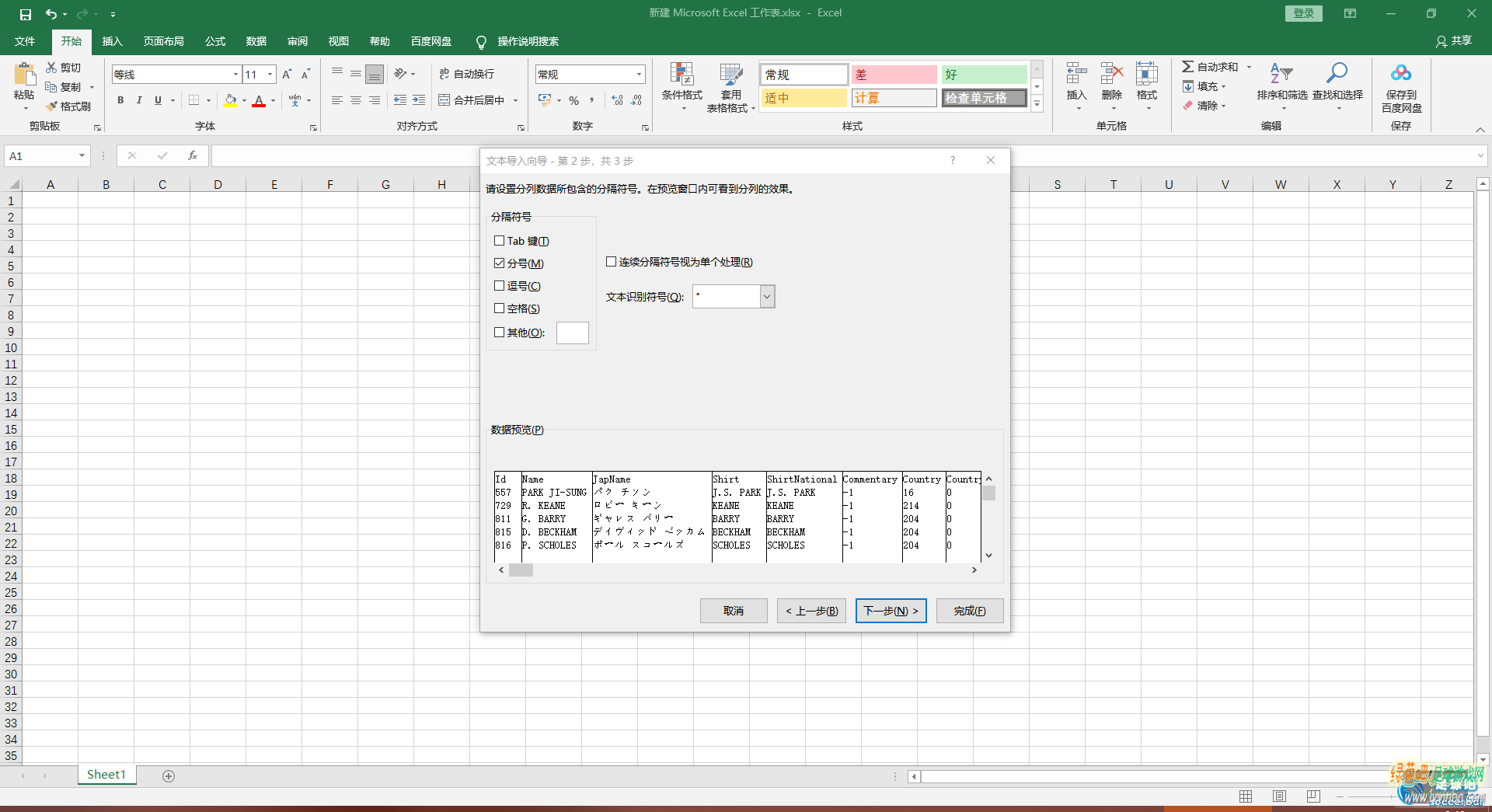This screenshot has height=812, width=1492.
Task: Open Find and Select (查找和选择)
Action: [1337, 85]
